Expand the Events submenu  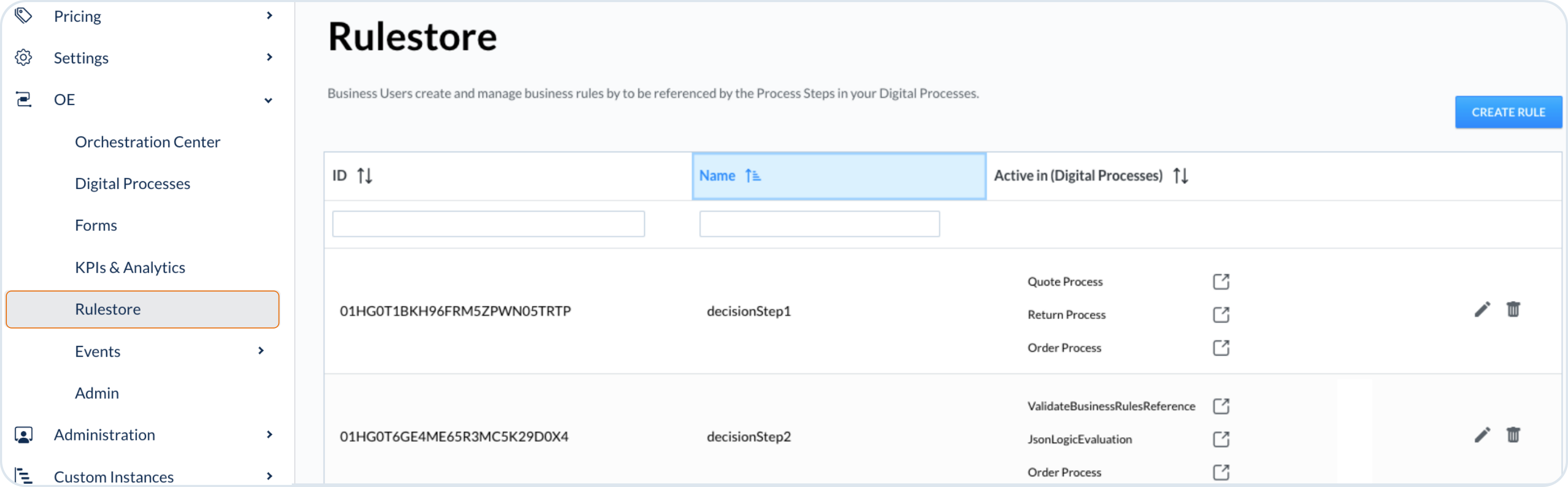pyautogui.click(x=261, y=351)
